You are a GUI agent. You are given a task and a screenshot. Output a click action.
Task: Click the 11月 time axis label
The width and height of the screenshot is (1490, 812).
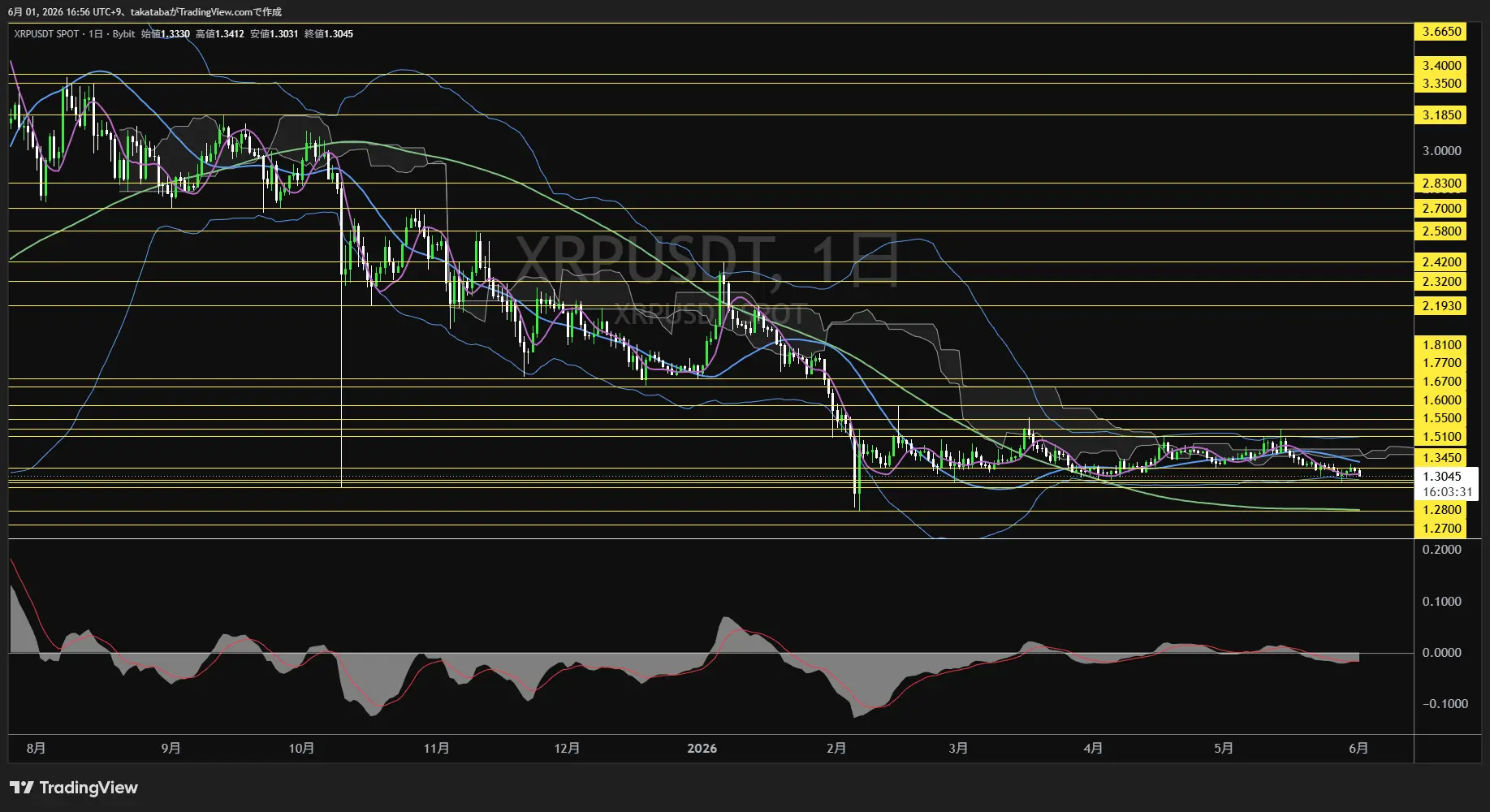pos(436,748)
